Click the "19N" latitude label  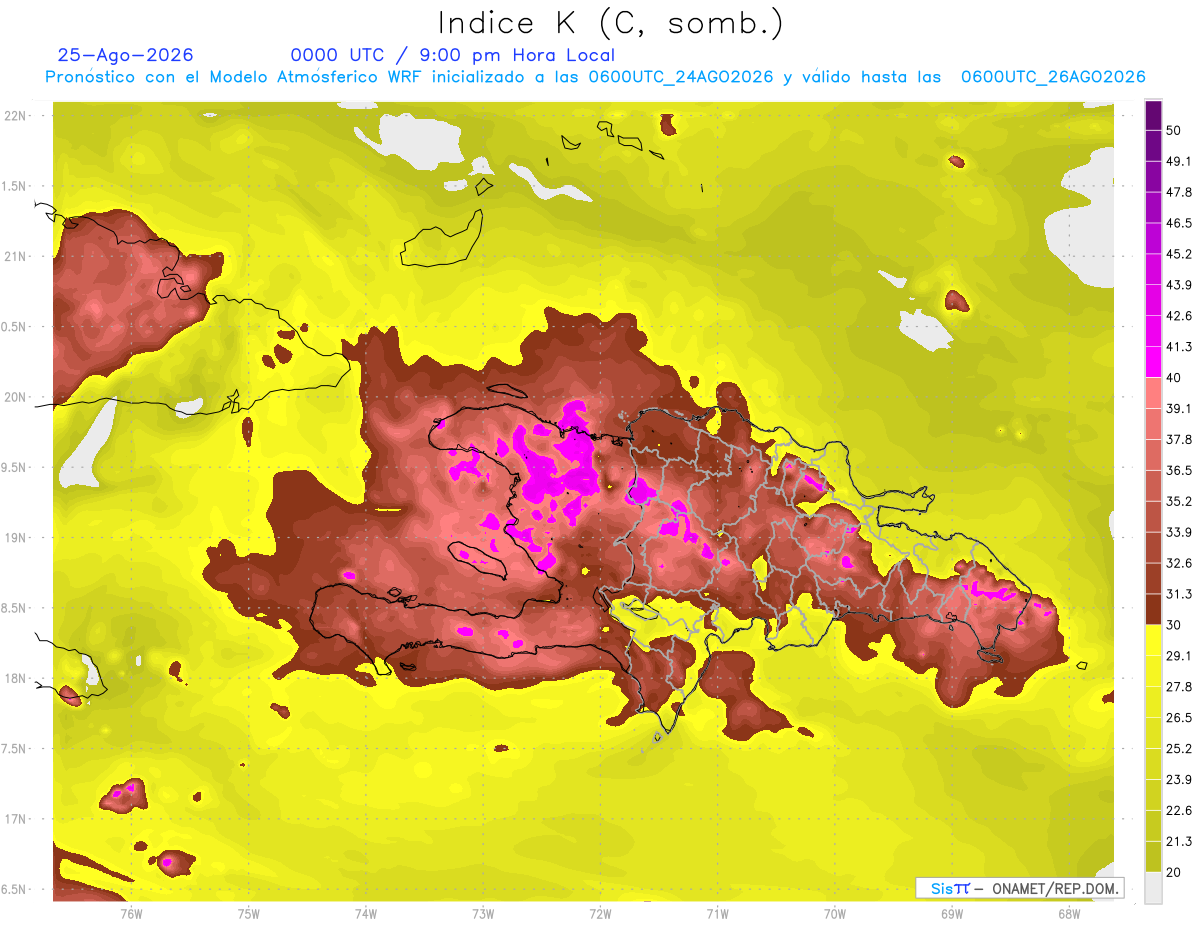16,538
